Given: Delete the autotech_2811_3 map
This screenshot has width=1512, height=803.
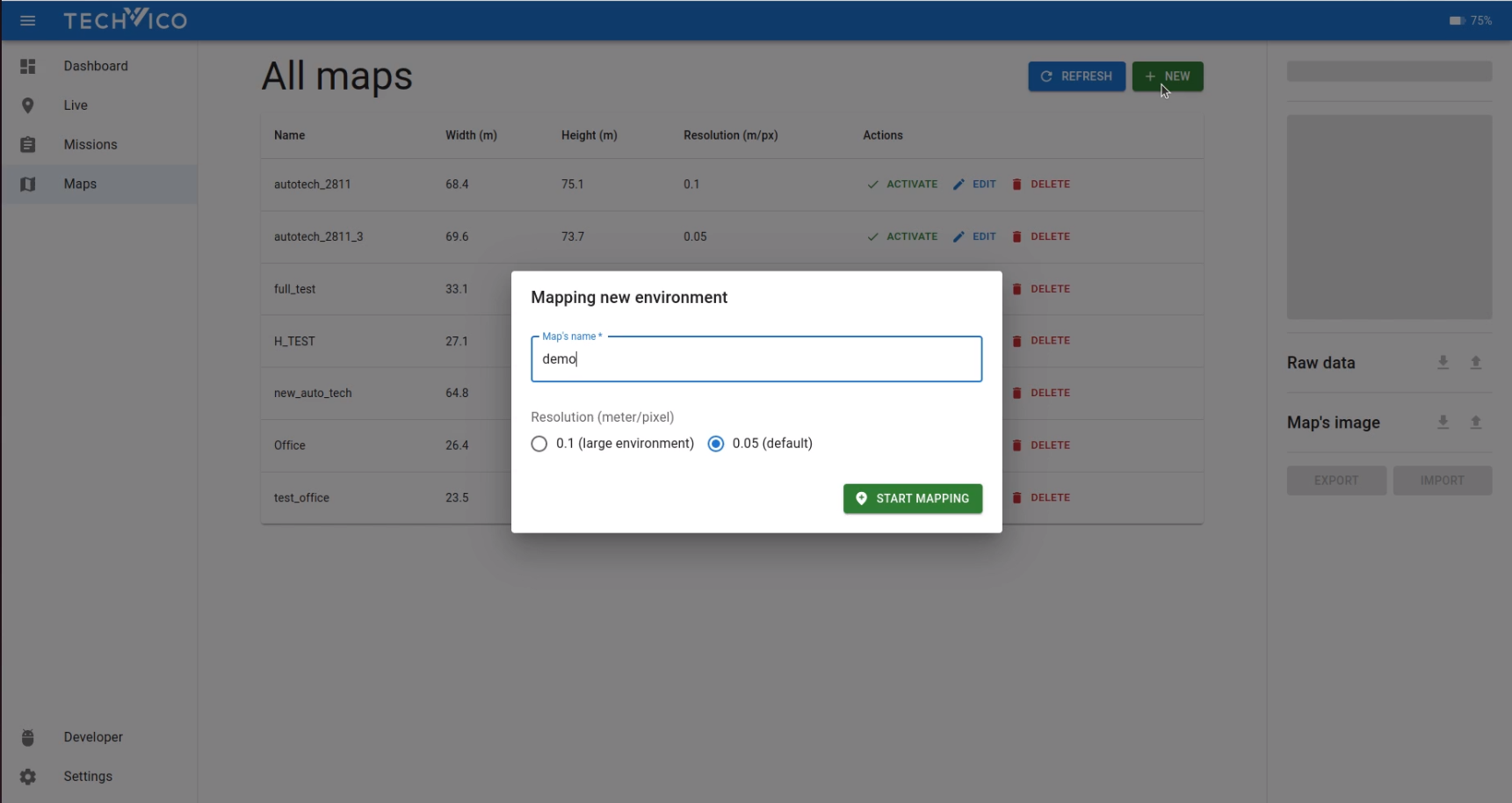Looking at the screenshot, I should coord(1041,236).
